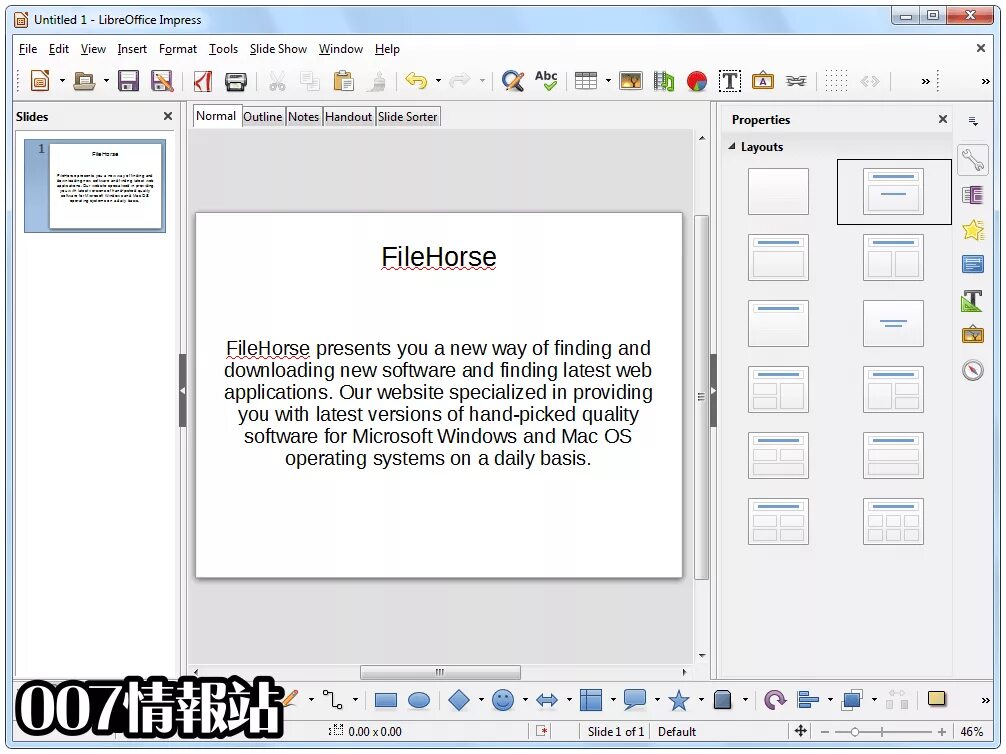Viewport: 1006px width, 754px height.
Task: Choose the Blank slide layout
Action: coord(778,191)
